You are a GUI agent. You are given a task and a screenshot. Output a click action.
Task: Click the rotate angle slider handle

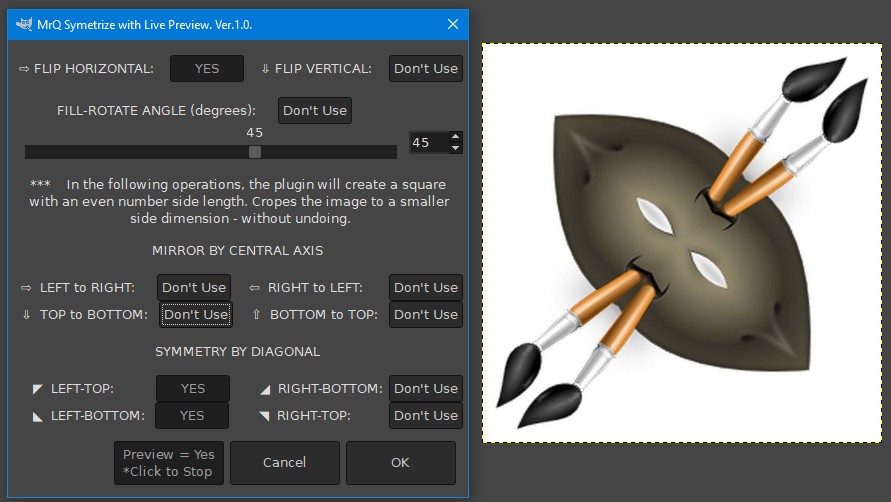click(x=255, y=152)
